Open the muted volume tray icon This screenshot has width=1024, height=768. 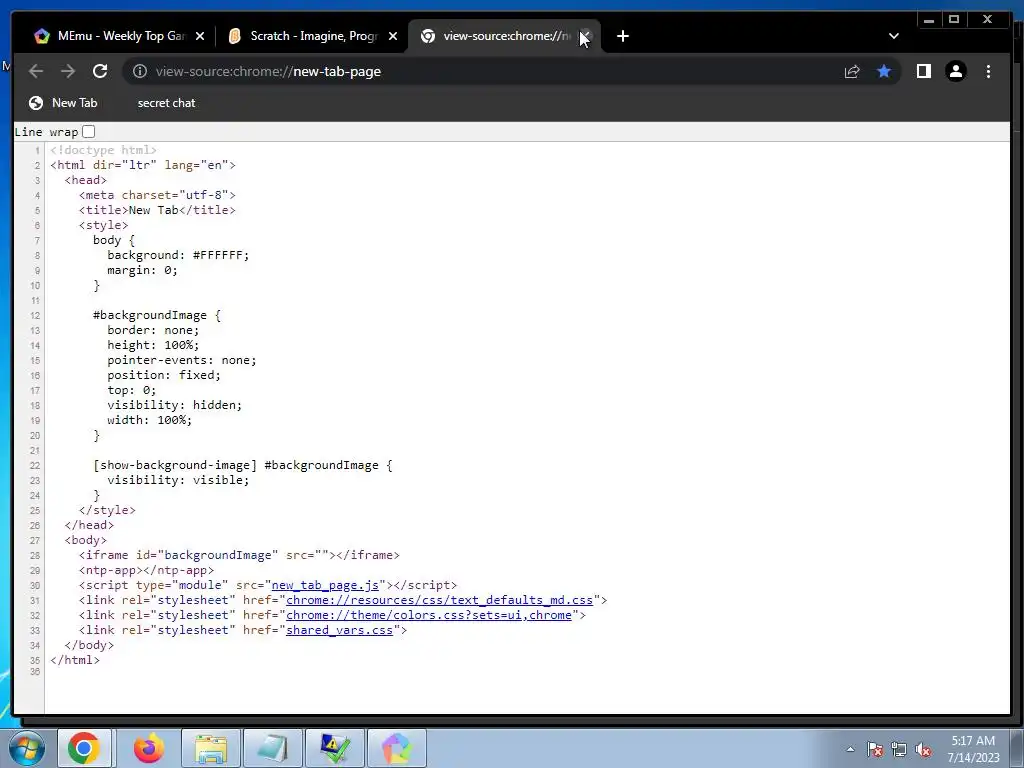(x=923, y=749)
